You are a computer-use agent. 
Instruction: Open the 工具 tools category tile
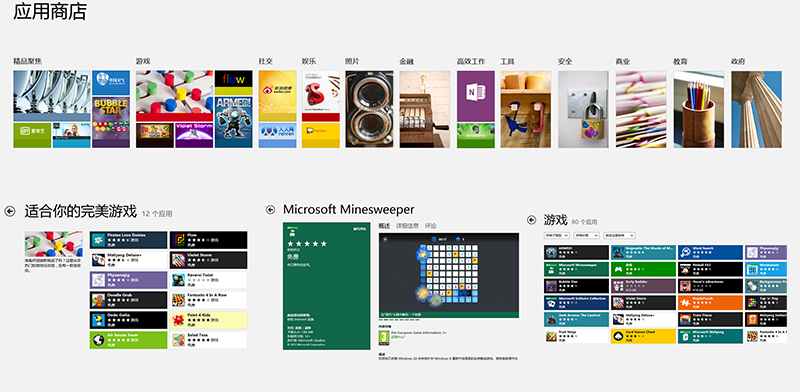tap(526, 109)
